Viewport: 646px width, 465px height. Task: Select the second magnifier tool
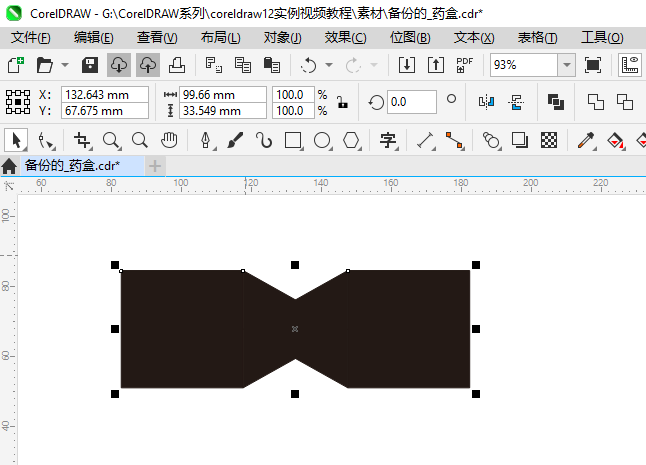pyautogui.click(x=140, y=140)
